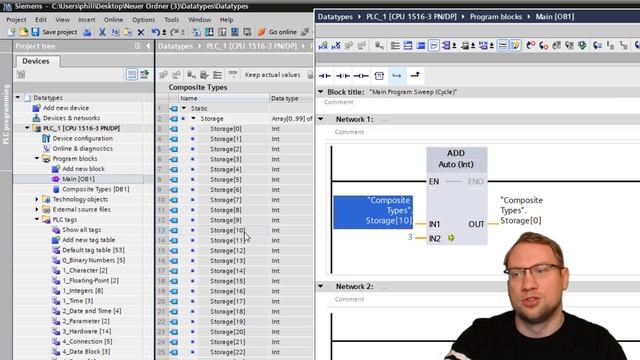Image resolution: width=640 pixels, height=360 pixels.
Task: Select highlighted IN1 operand Storage[10]
Action: pos(373,211)
